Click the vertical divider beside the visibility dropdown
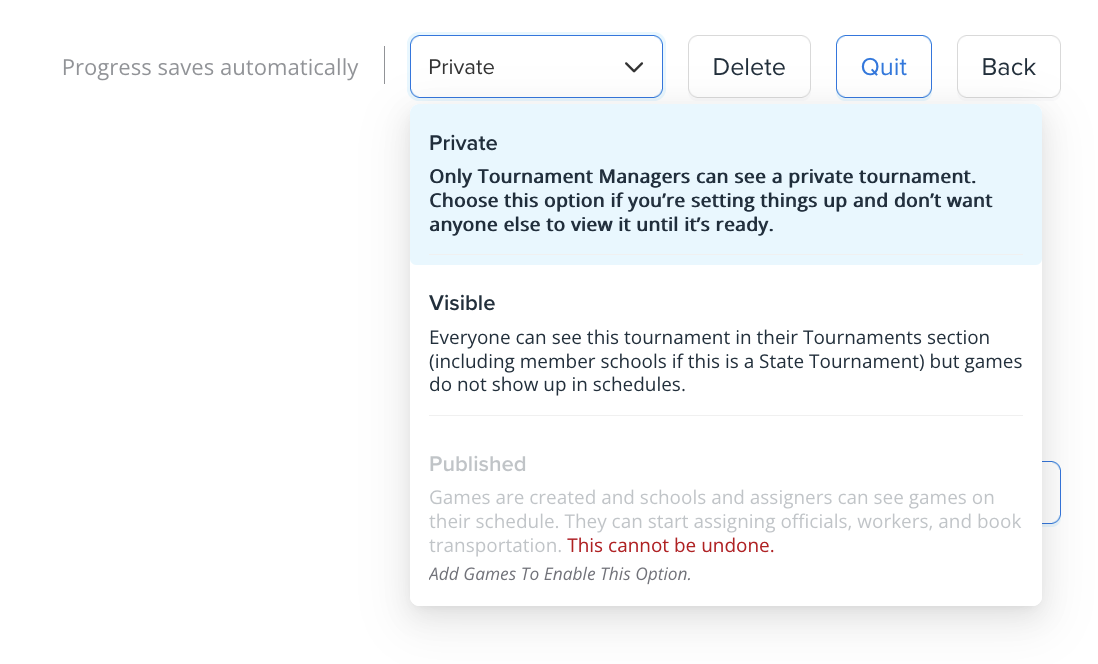This screenshot has width=1098, height=664. 384,65
